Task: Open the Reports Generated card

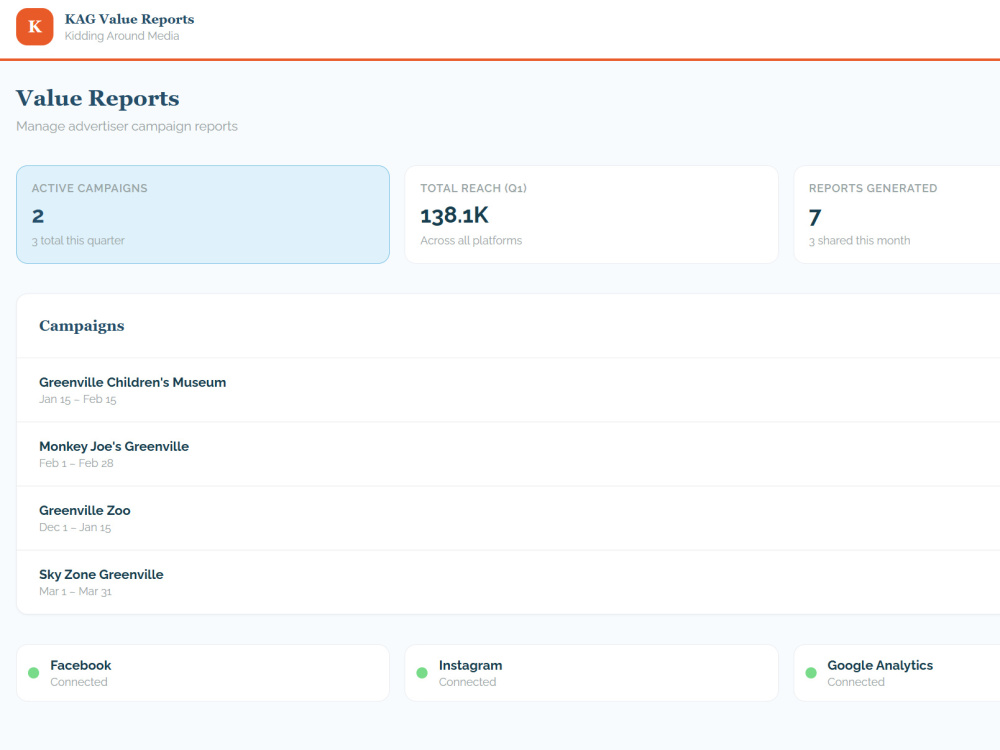Action: coord(897,214)
